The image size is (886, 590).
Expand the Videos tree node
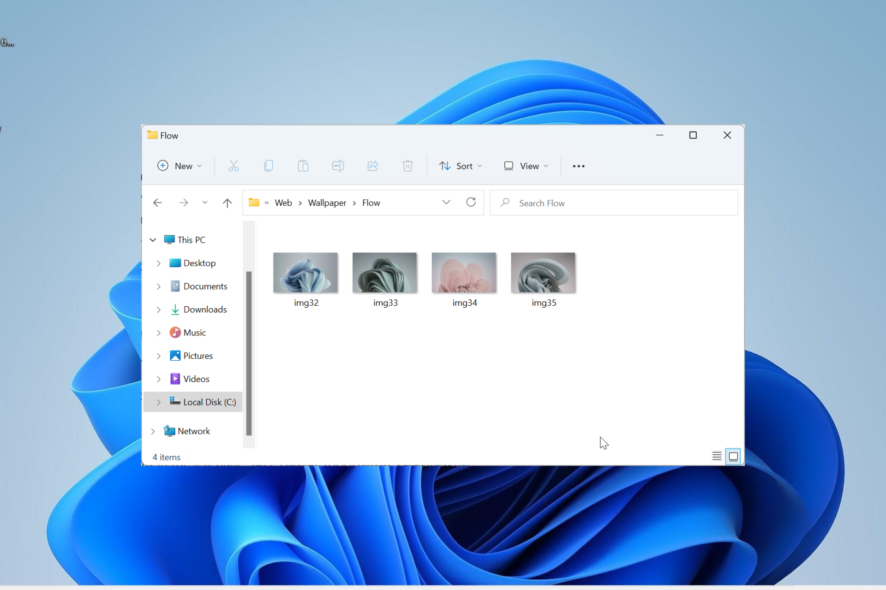click(159, 379)
